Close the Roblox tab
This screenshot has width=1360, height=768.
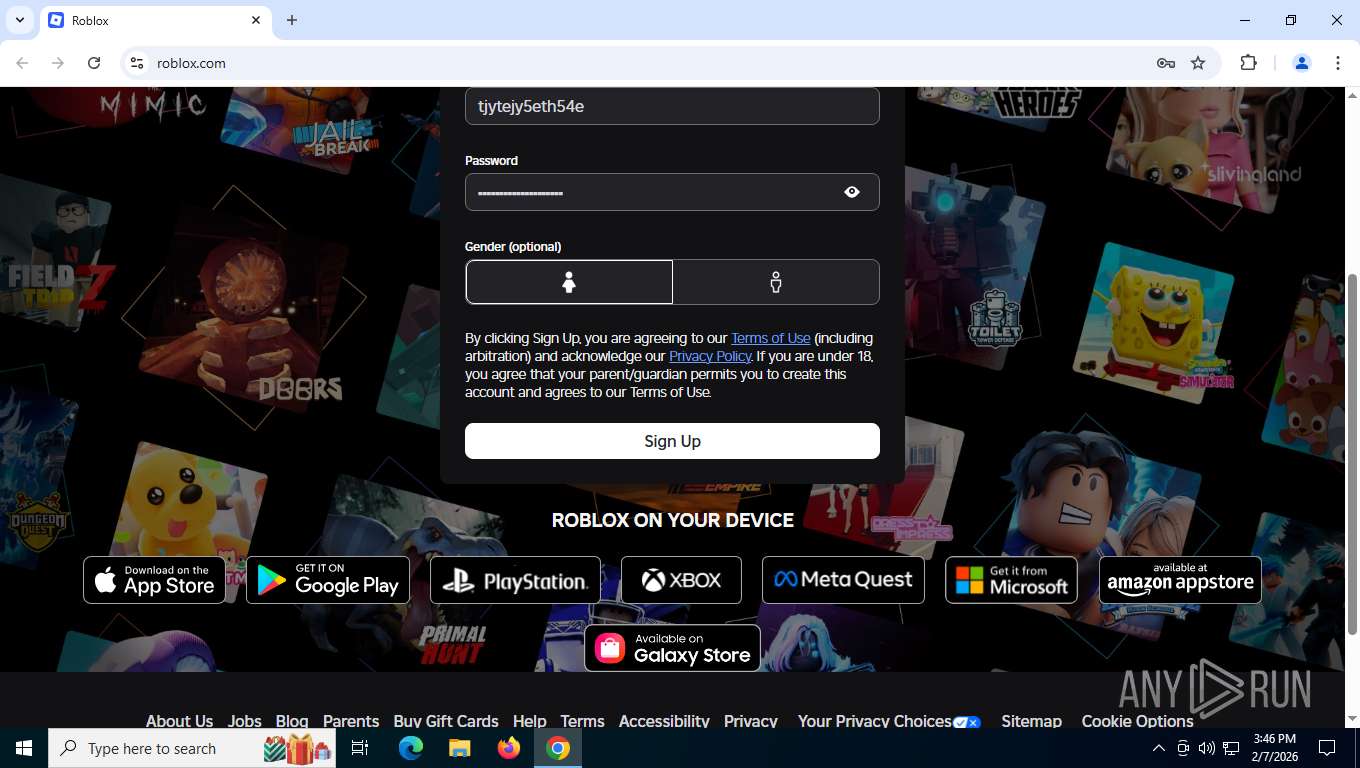click(x=256, y=20)
